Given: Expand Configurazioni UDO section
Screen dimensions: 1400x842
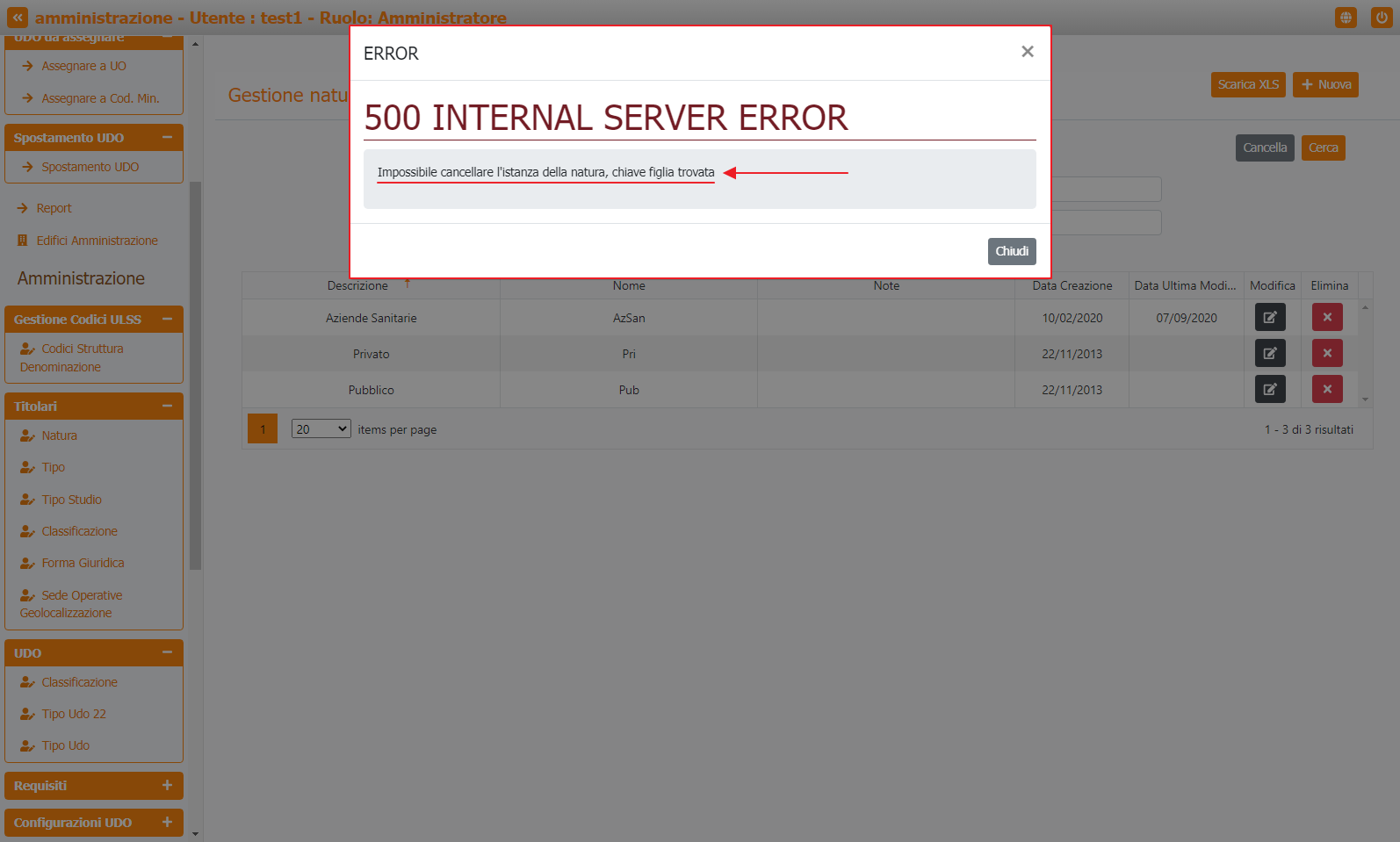Looking at the screenshot, I should pos(167,822).
